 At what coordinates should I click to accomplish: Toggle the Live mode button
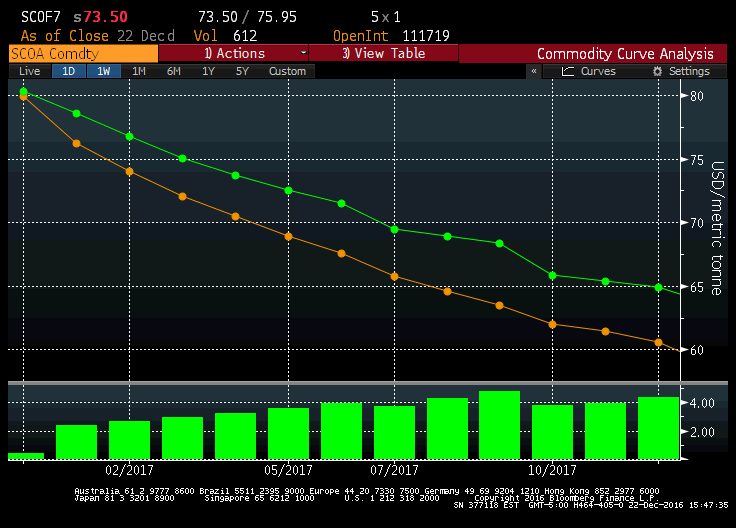(x=29, y=71)
